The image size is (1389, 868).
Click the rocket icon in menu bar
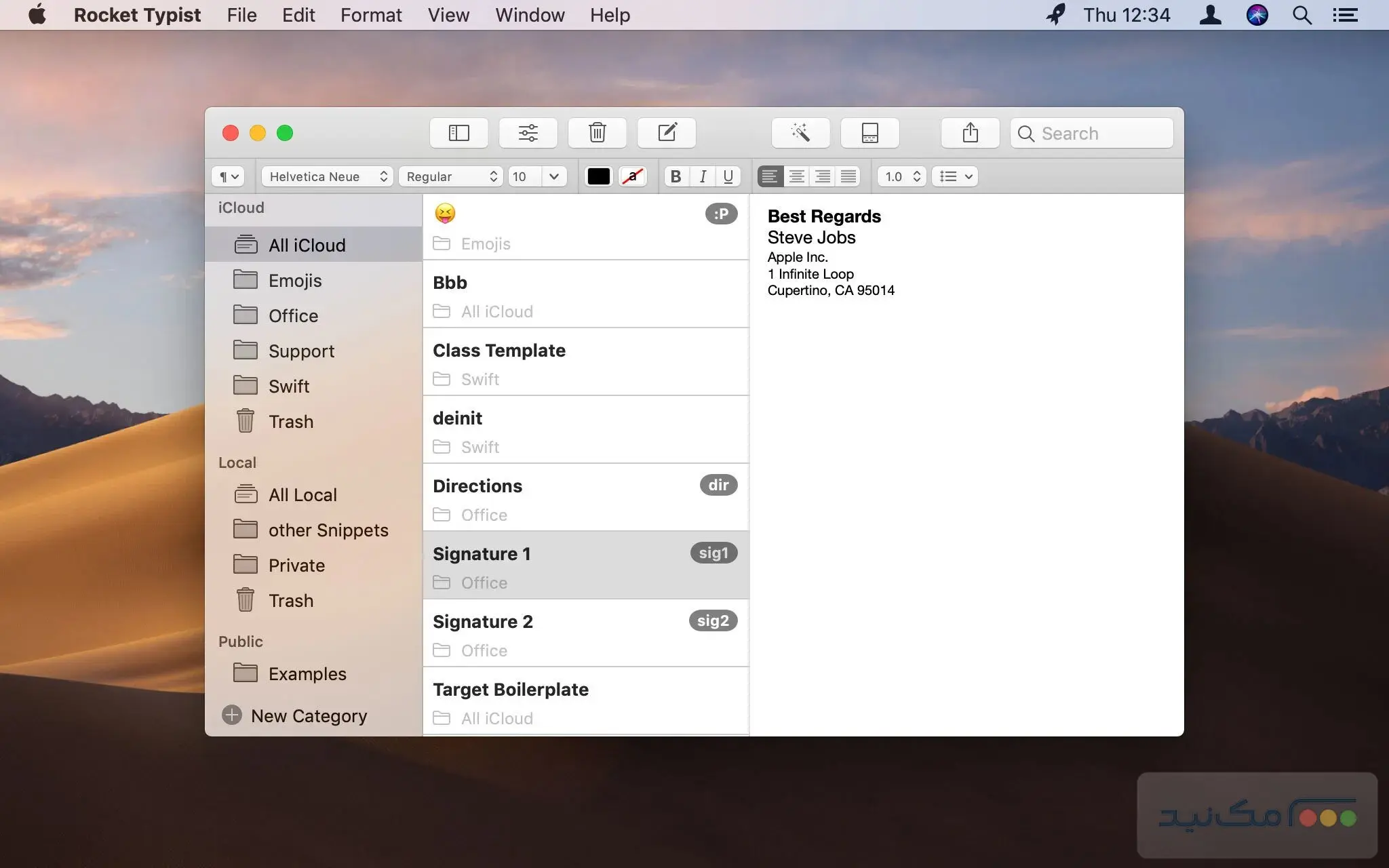pos(1055,15)
